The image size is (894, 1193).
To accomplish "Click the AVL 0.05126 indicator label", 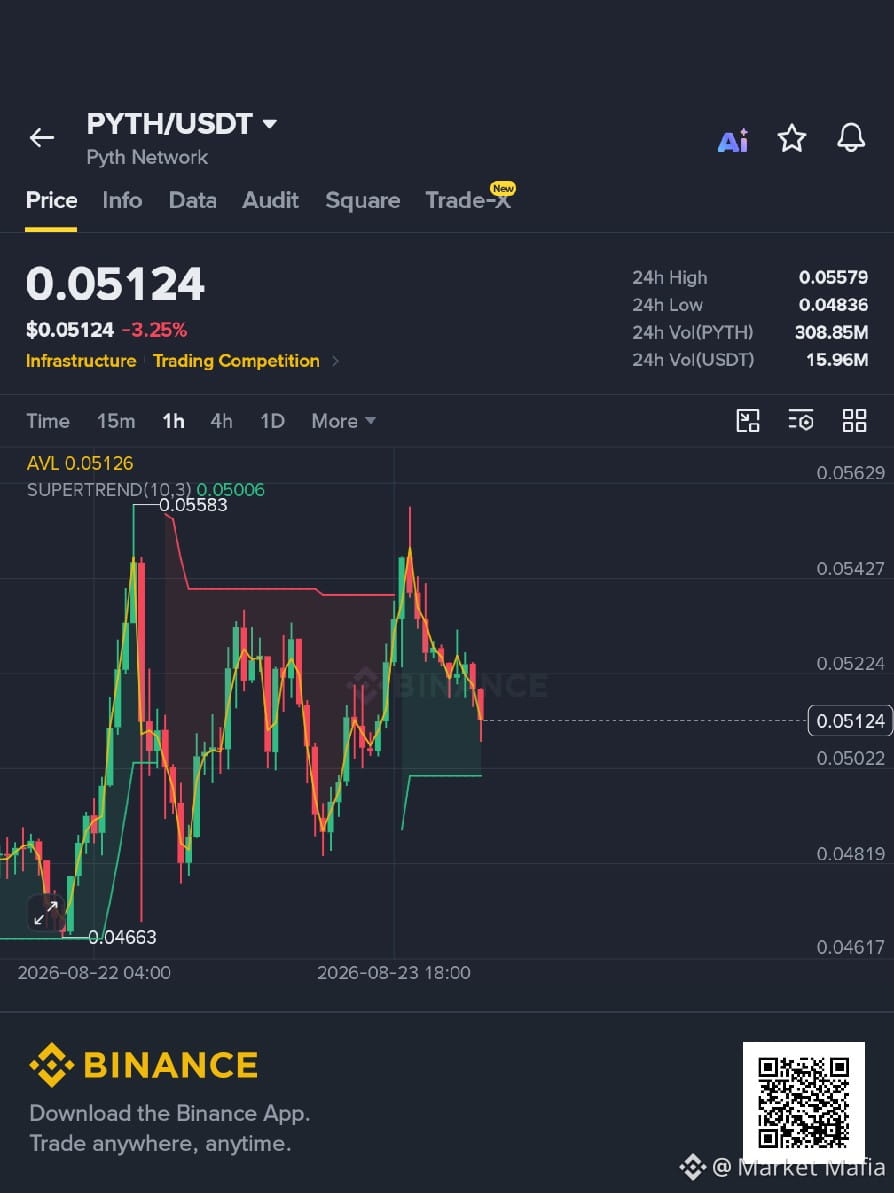I will coord(80,463).
